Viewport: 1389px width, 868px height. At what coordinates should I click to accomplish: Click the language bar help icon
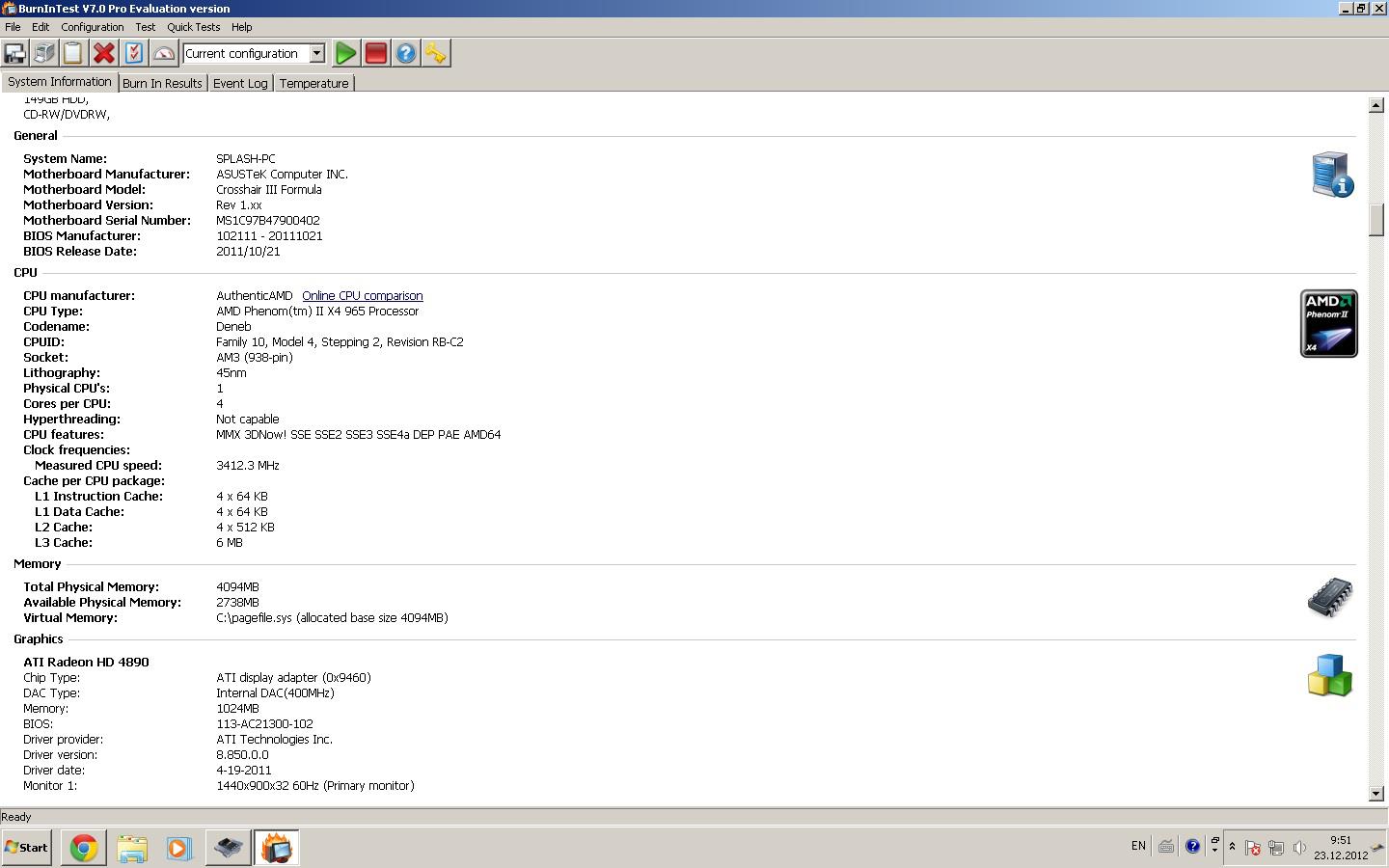[1193, 846]
